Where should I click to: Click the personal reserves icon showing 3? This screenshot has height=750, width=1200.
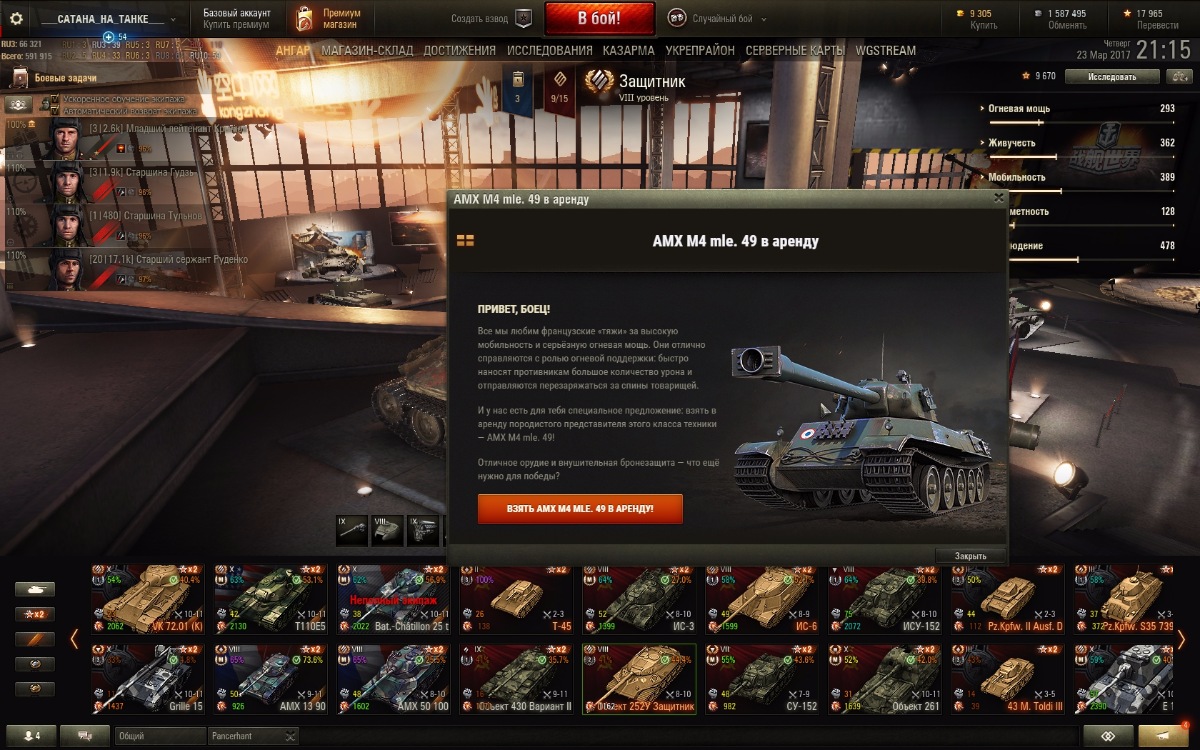point(517,90)
